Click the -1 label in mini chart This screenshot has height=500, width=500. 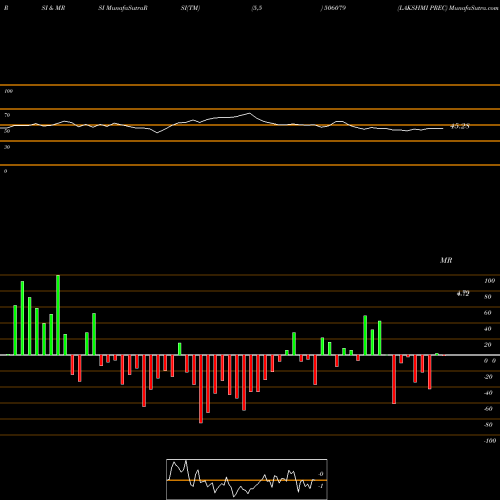(x=320, y=486)
